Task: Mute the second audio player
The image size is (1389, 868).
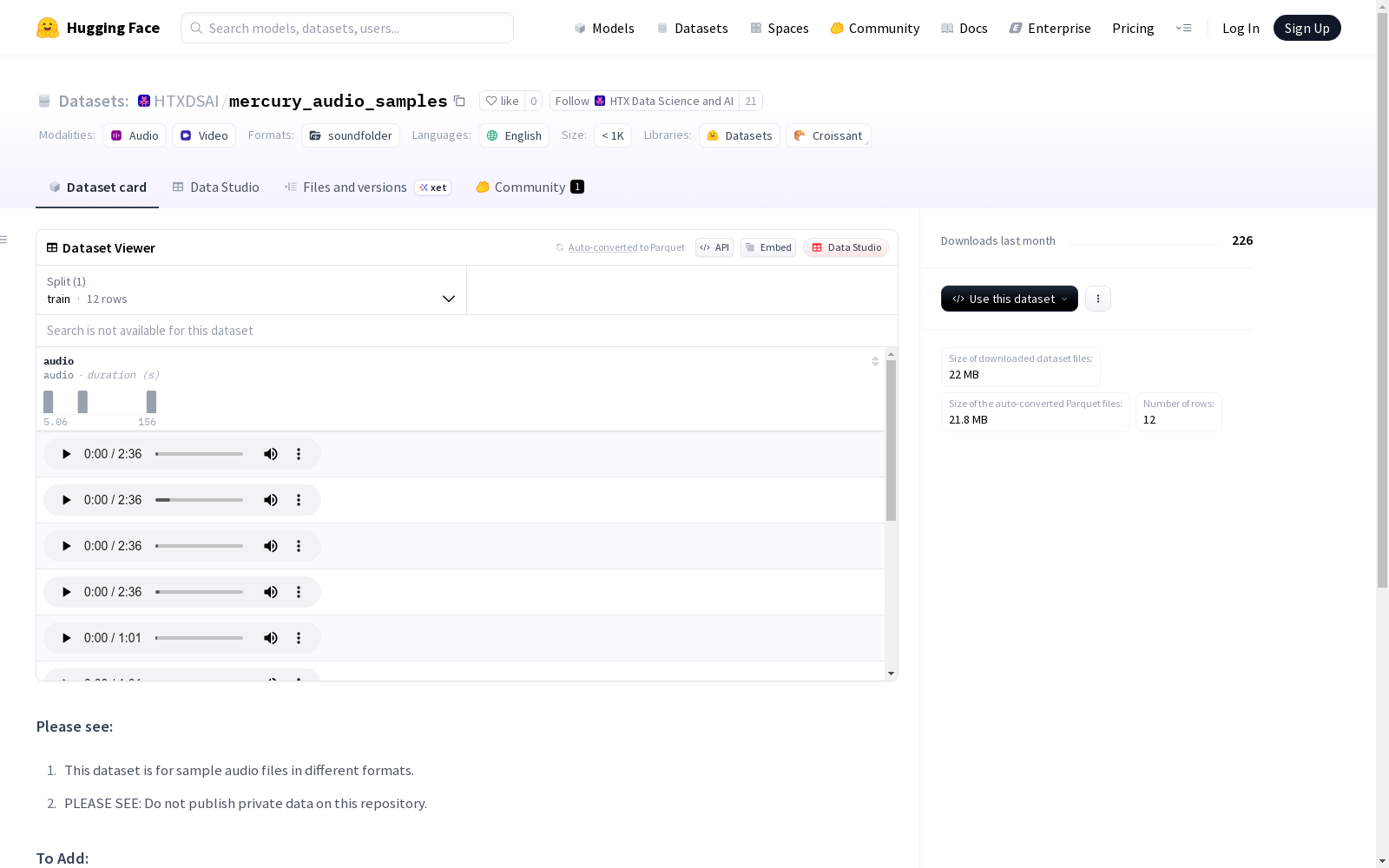Action: [271, 500]
